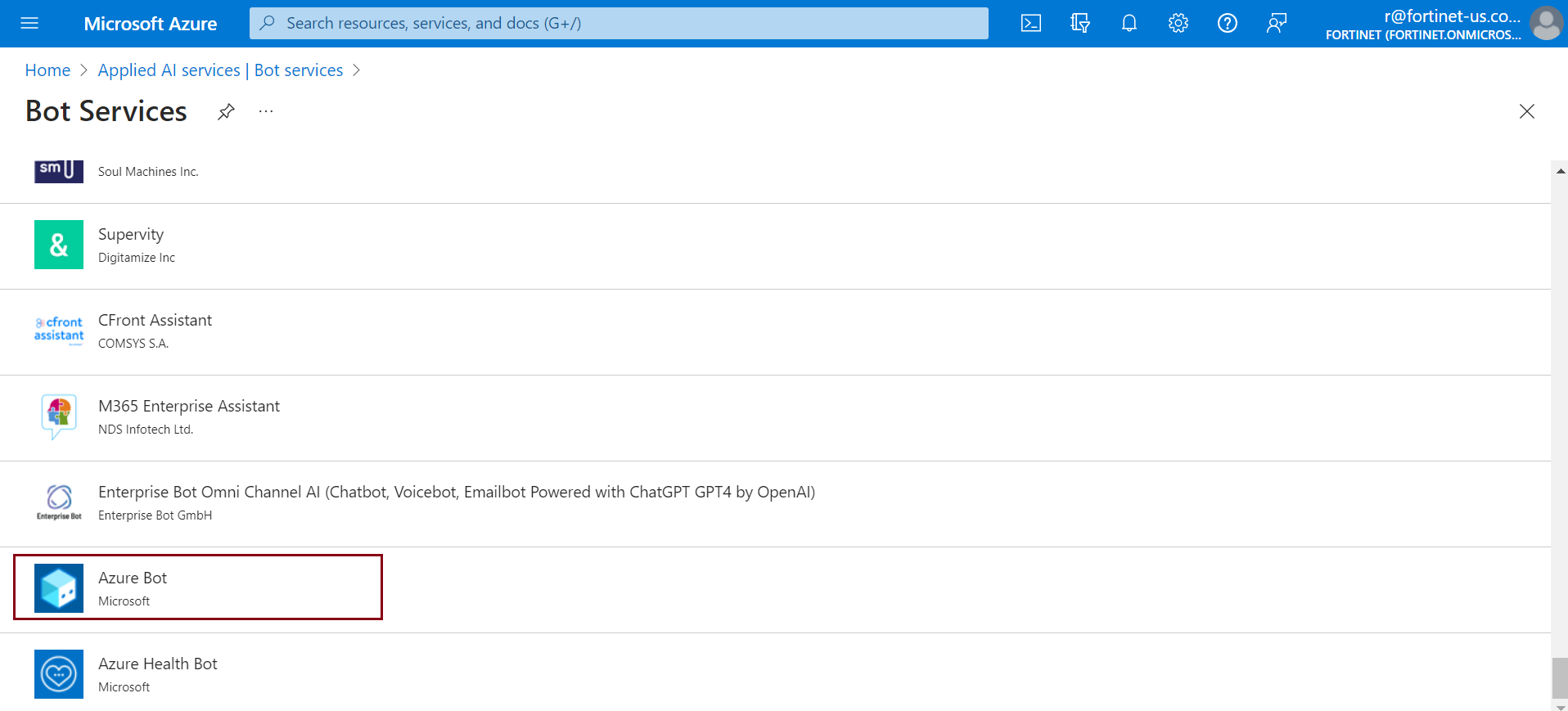The image size is (1568, 711).
Task: Open the Cloud Shell icon
Action: click(x=1031, y=24)
